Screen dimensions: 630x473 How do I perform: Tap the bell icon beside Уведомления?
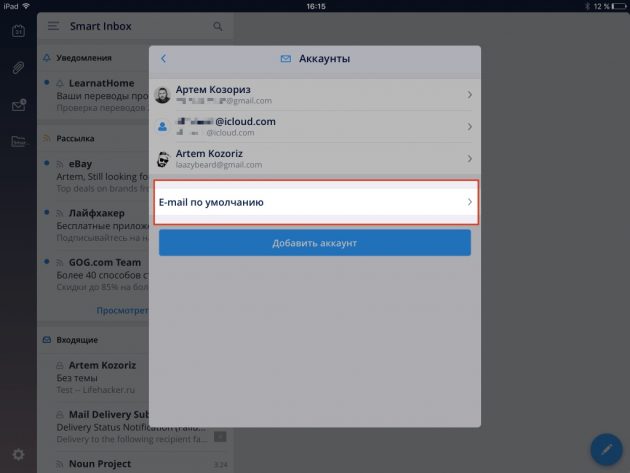point(47,58)
